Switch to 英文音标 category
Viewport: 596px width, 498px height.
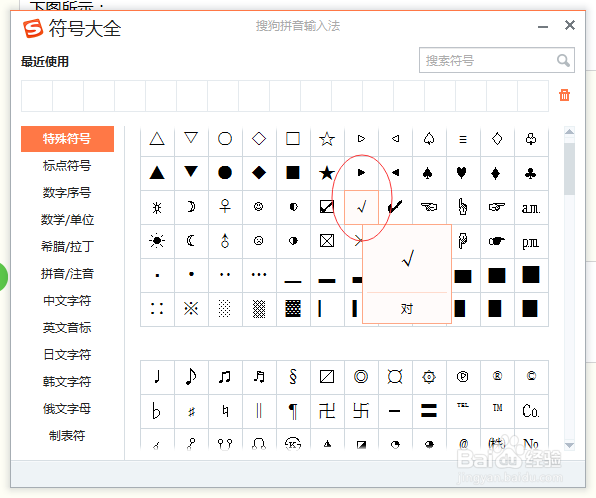[x=67, y=328]
